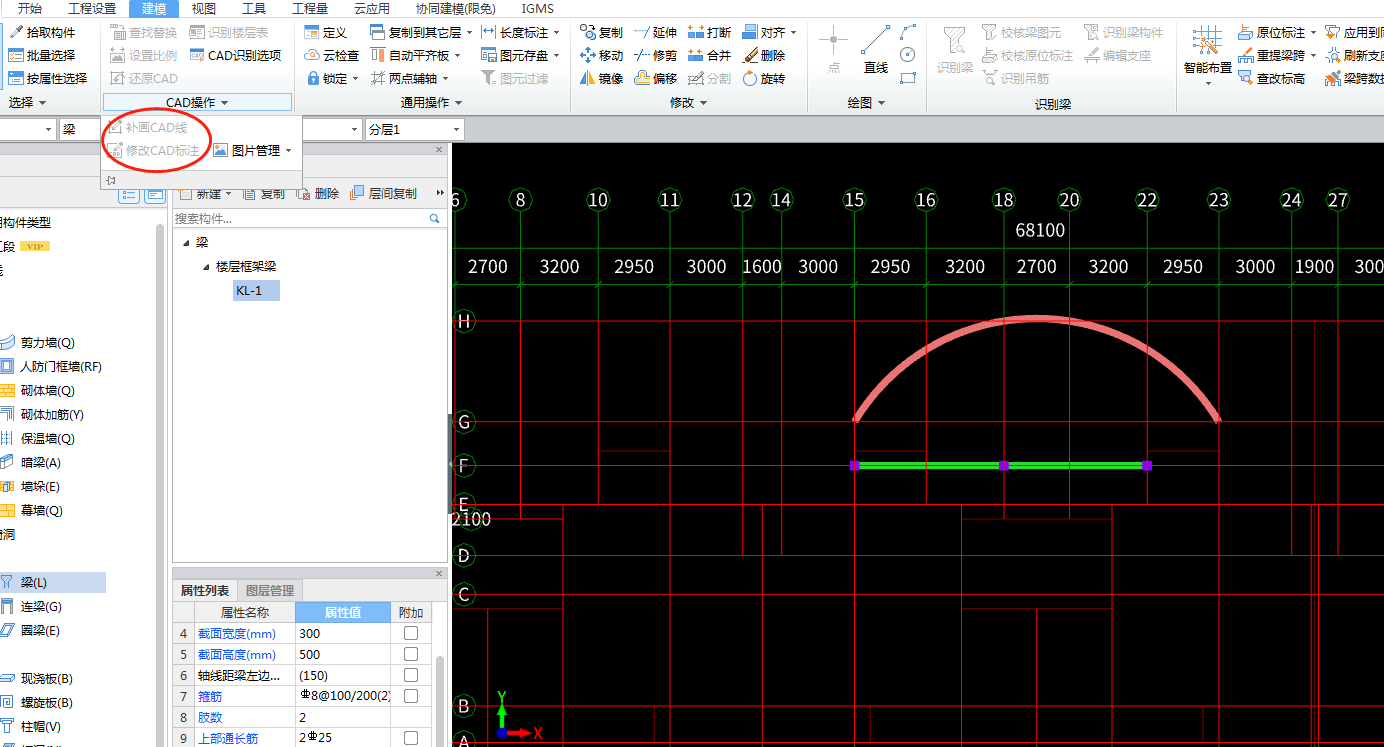Open the 定义 definition tool
The image size is (1384, 747).
(x=326, y=33)
